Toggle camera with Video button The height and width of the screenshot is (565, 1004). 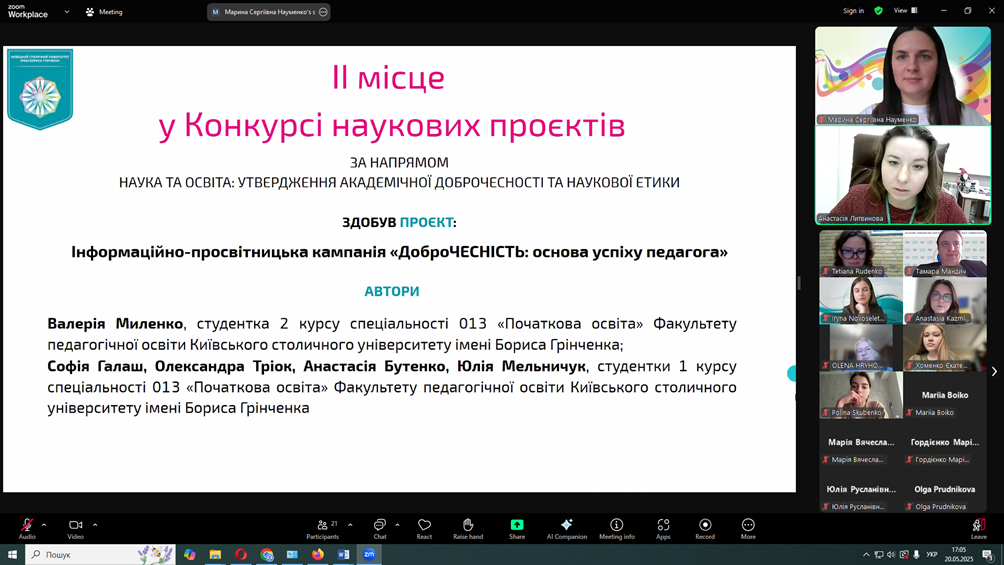point(75,527)
